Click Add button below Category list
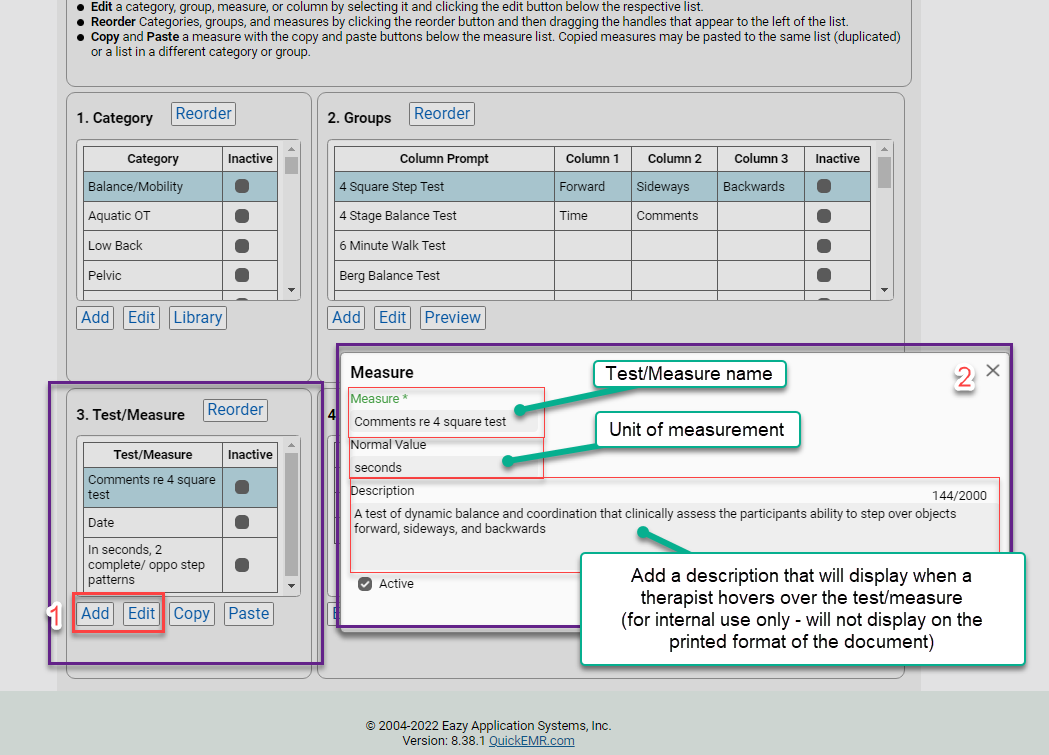The height and width of the screenshot is (755, 1049). [95, 318]
